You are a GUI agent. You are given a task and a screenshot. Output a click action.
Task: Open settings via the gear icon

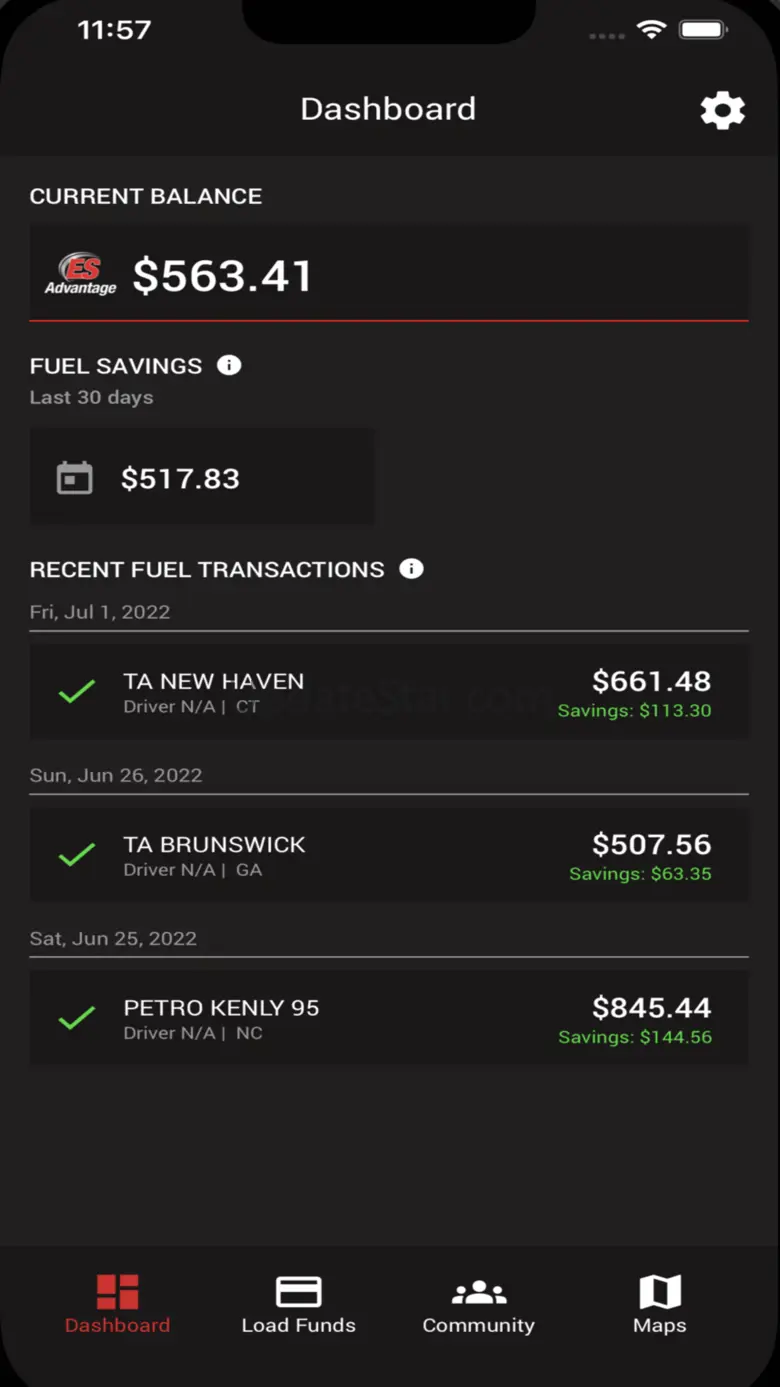[722, 110]
